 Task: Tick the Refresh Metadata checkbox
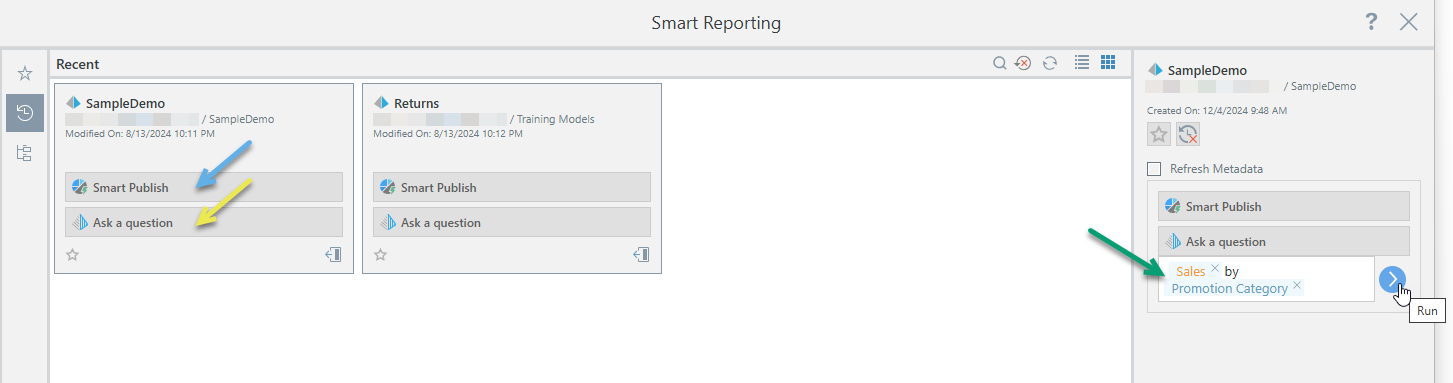click(1155, 169)
